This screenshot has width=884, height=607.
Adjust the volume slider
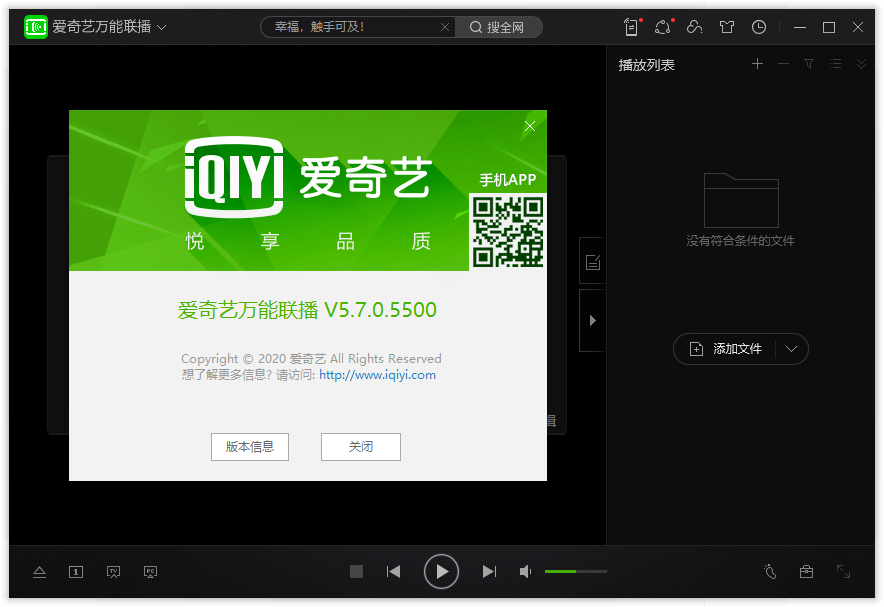tap(575, 571)
